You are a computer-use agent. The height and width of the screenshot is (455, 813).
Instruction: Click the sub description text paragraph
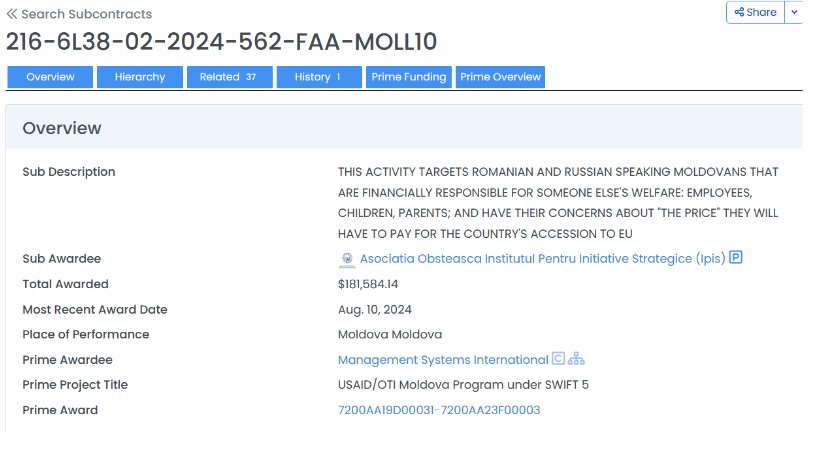558,203
